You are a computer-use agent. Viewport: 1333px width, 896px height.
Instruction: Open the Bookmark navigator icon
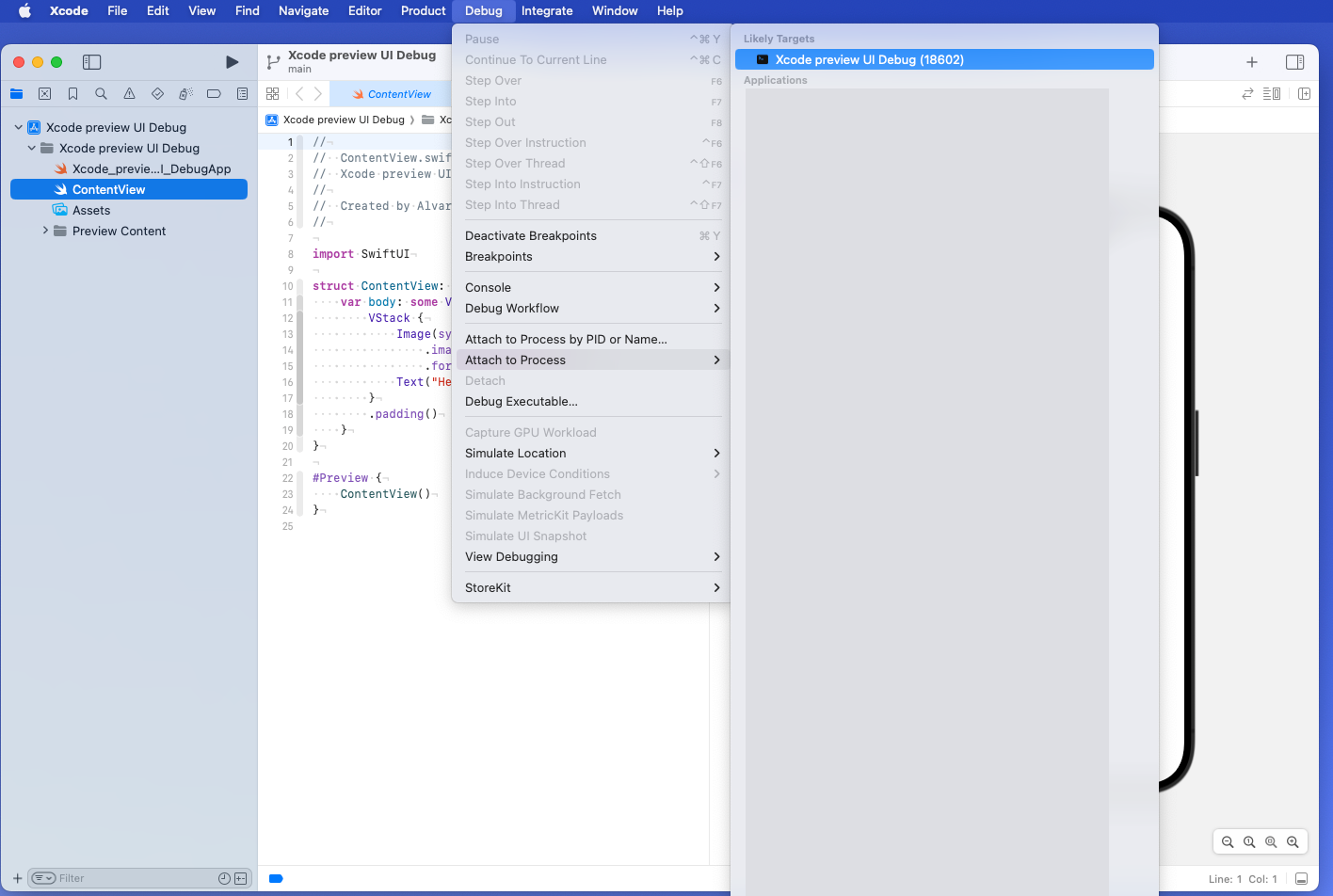pos(72,94)
